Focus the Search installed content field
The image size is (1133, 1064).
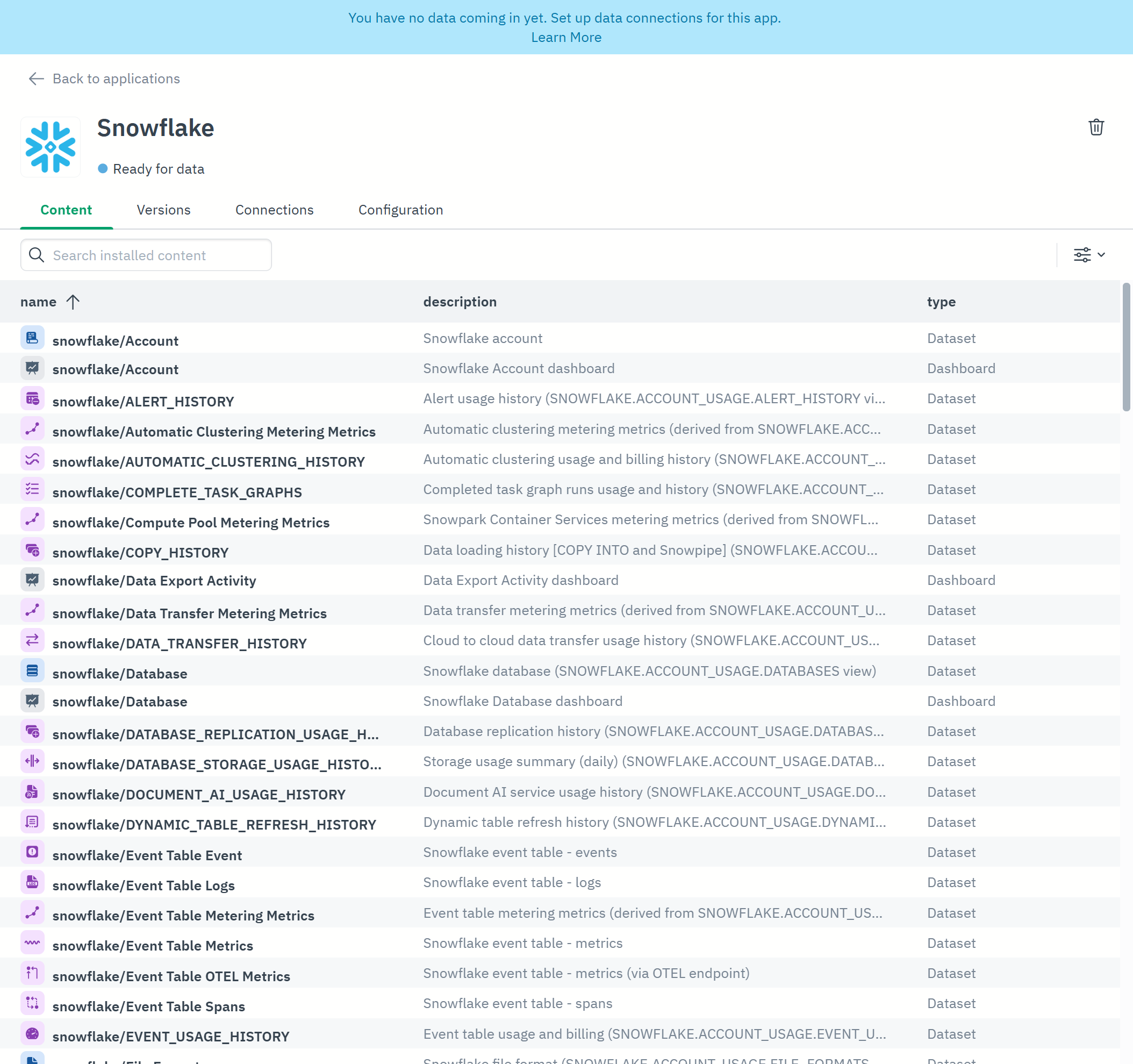tap(146, 255)
